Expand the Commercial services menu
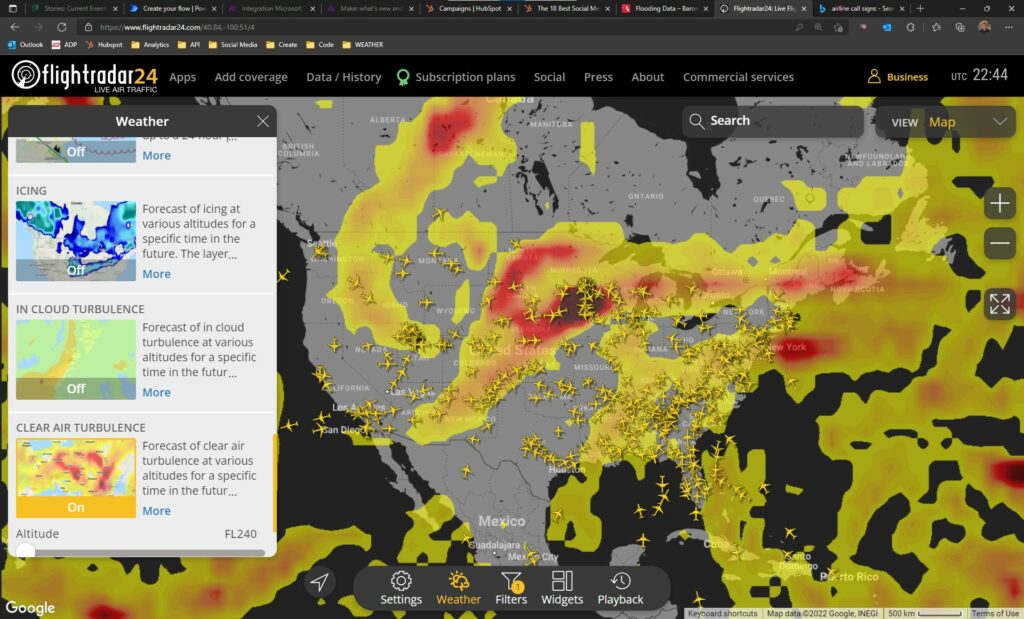 point(737,76)
